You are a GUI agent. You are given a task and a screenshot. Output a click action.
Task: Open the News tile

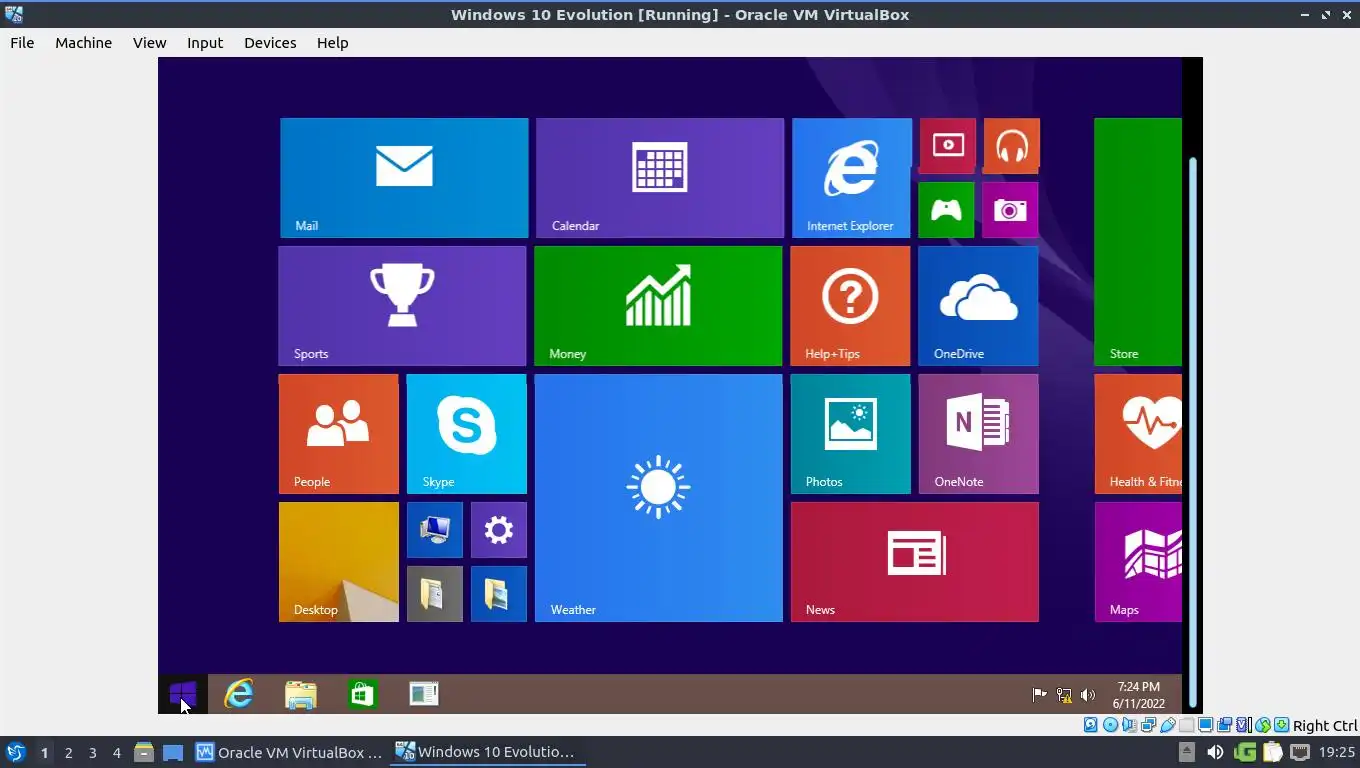click(914, 562)
